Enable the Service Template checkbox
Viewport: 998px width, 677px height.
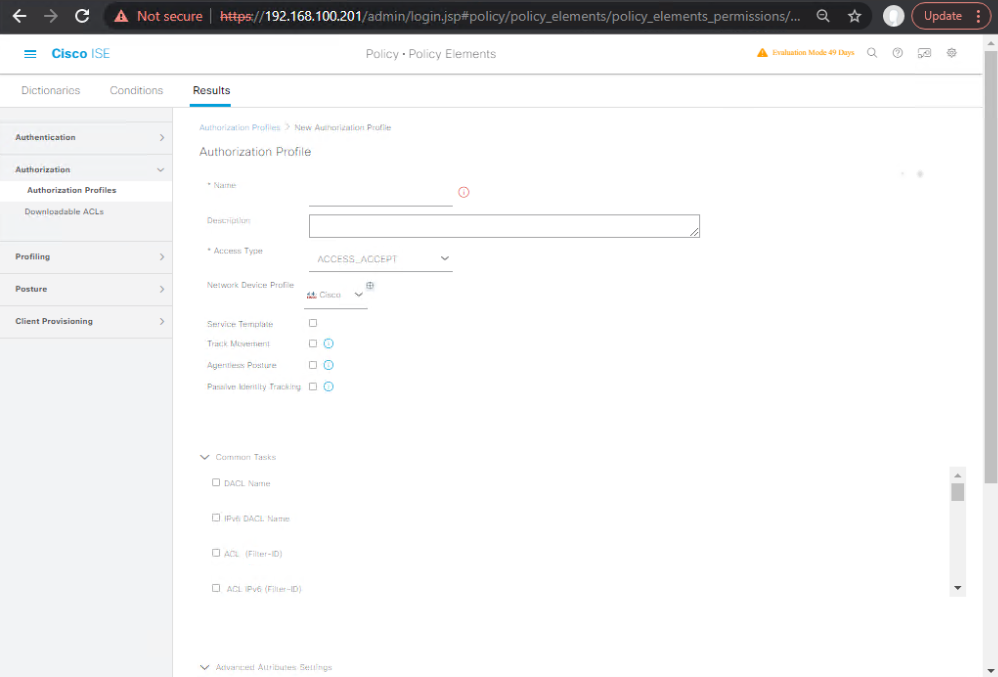[x=313, y=323]
